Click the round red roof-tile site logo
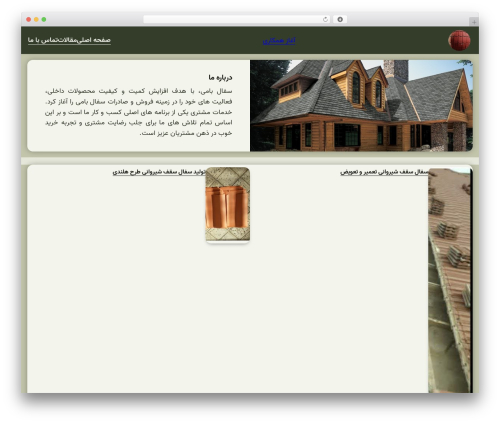The height and width of the screenshot is (423, 500). [x=459, y=40]
